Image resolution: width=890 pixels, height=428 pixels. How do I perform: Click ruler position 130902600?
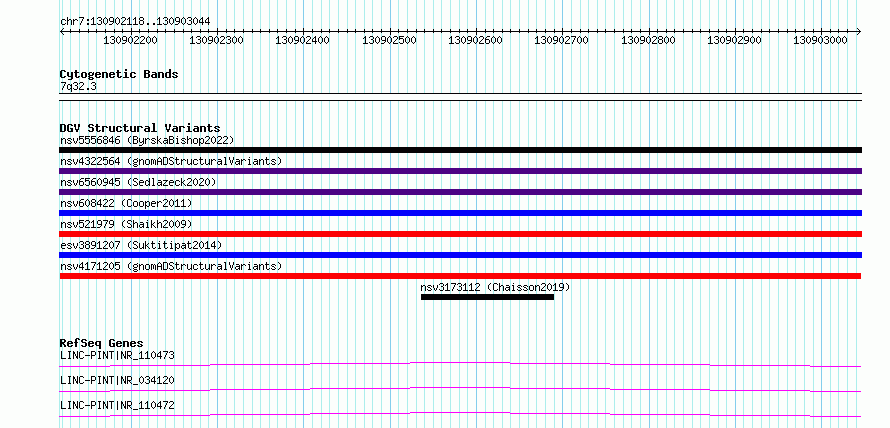click(x=476, y=40)
